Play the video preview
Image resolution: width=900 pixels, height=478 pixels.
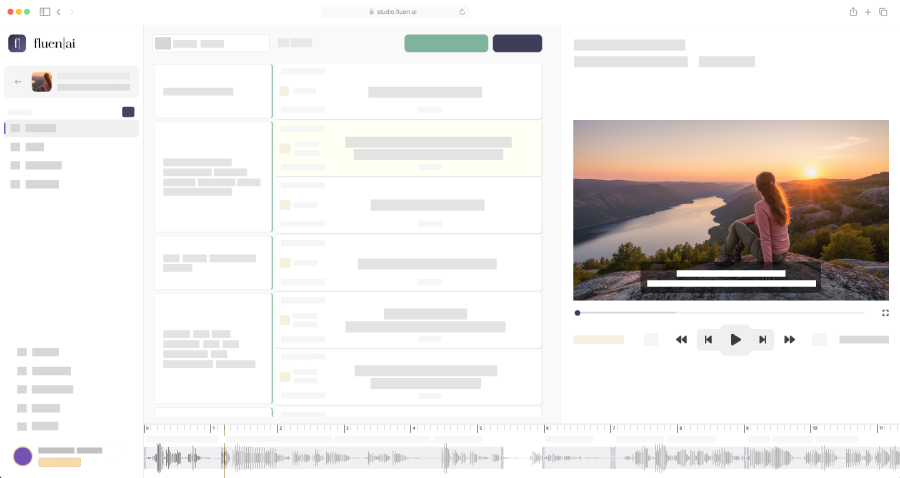coord(735,340)
